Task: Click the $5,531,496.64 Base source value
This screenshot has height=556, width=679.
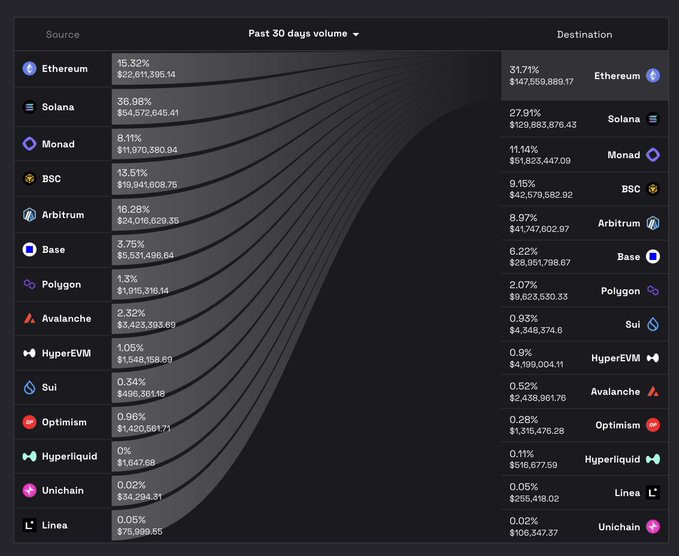Action: (145, 255)
